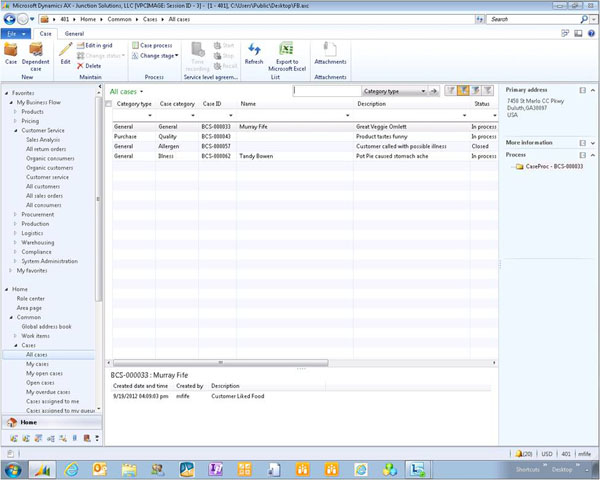Create a Dependent case from the ribbon

pos(35,50)
